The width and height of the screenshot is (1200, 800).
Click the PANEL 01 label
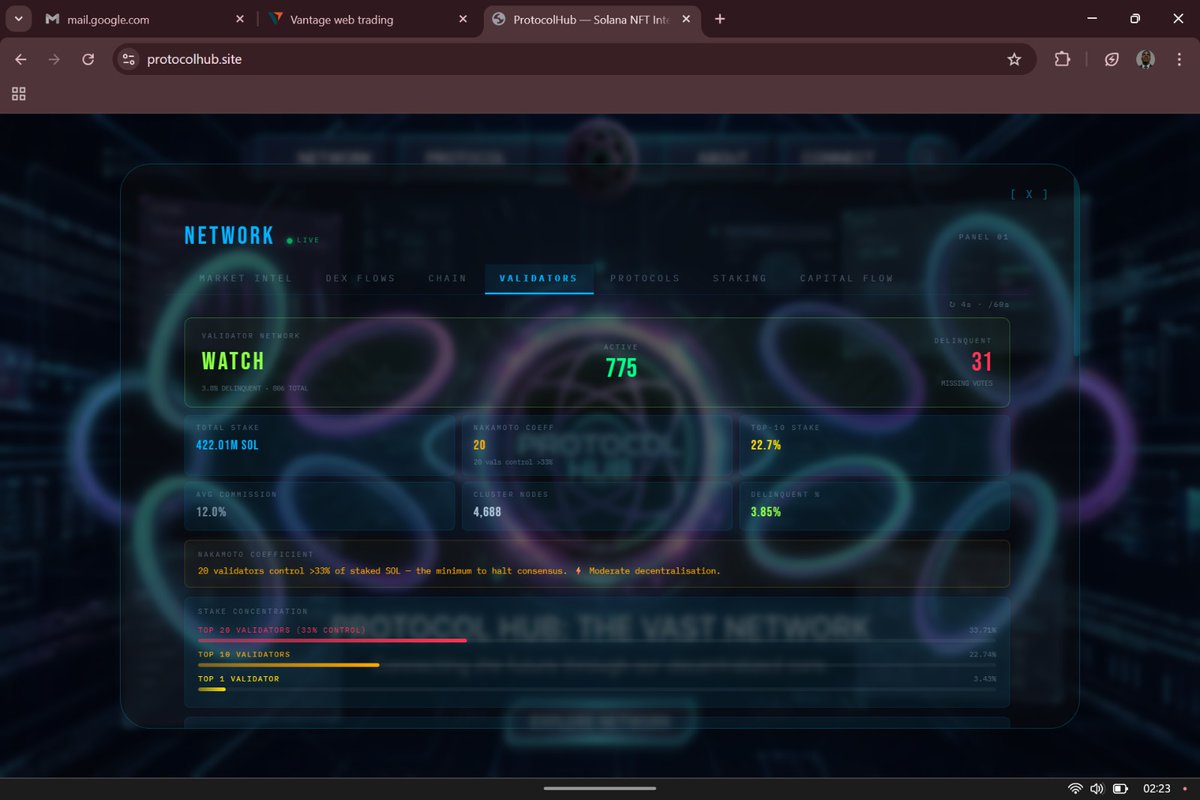tap(984, 237)
